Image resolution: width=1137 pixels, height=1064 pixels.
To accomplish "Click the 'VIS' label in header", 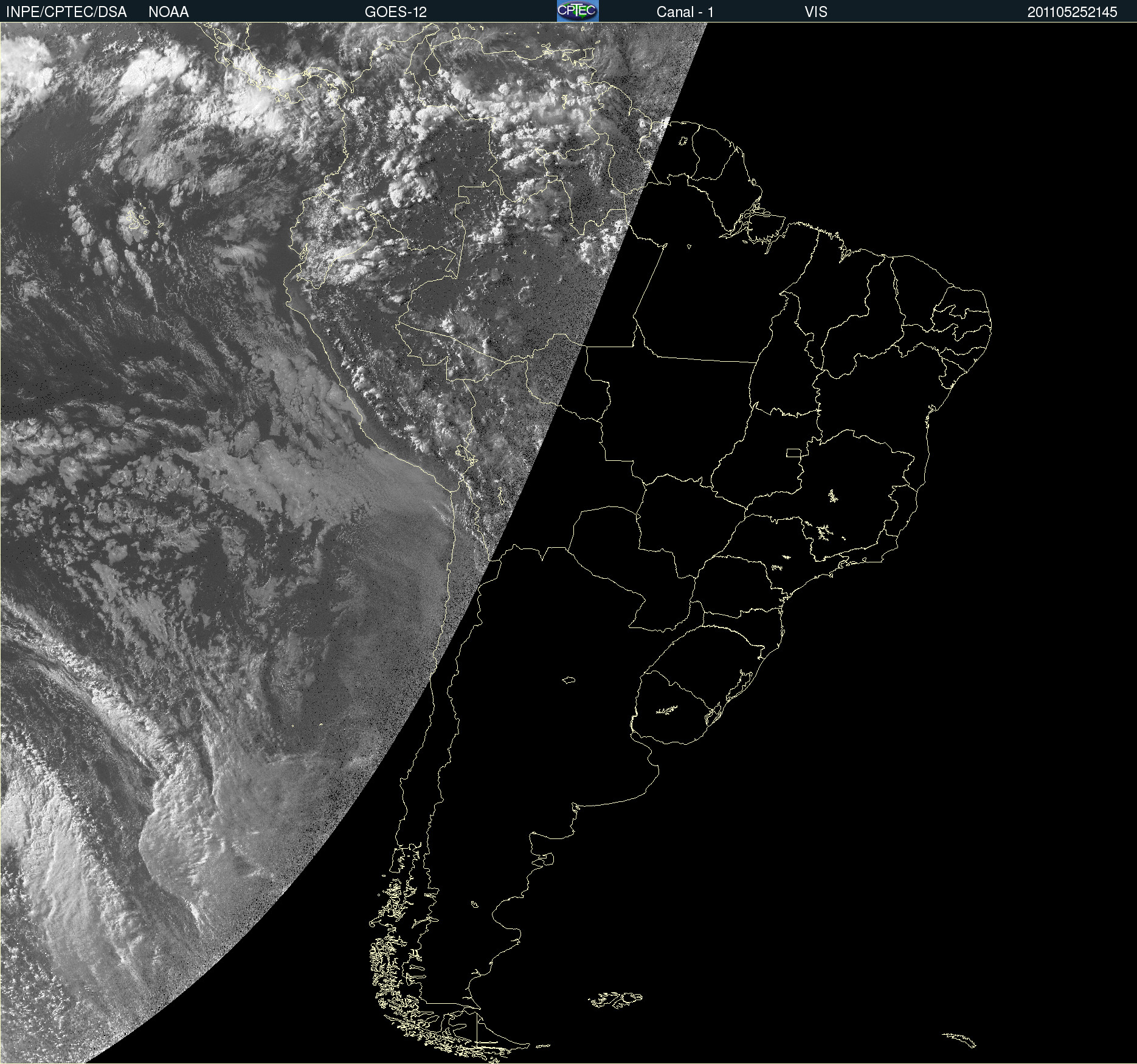I will (816, 12).
